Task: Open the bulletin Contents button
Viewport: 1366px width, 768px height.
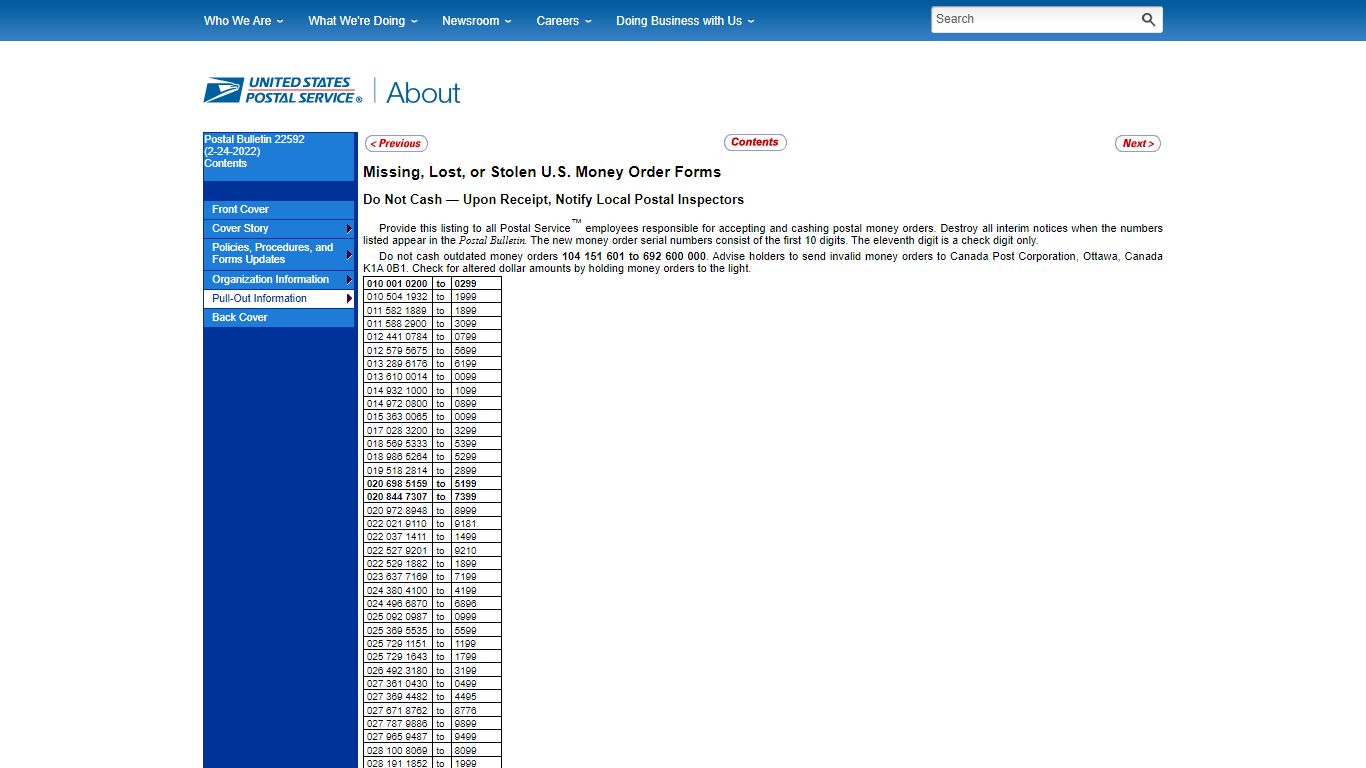Action: [755, 142]
